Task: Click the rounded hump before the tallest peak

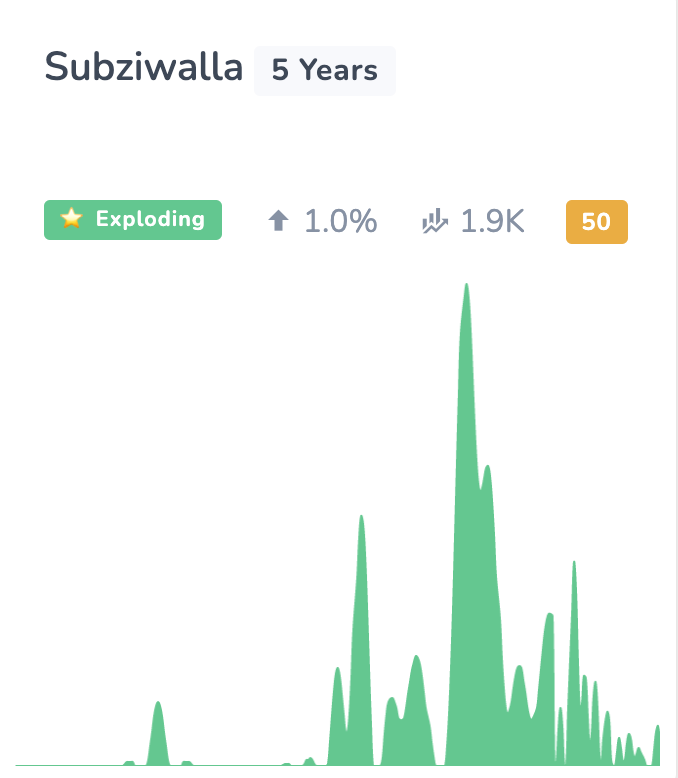Action: [x=416, y=695]
